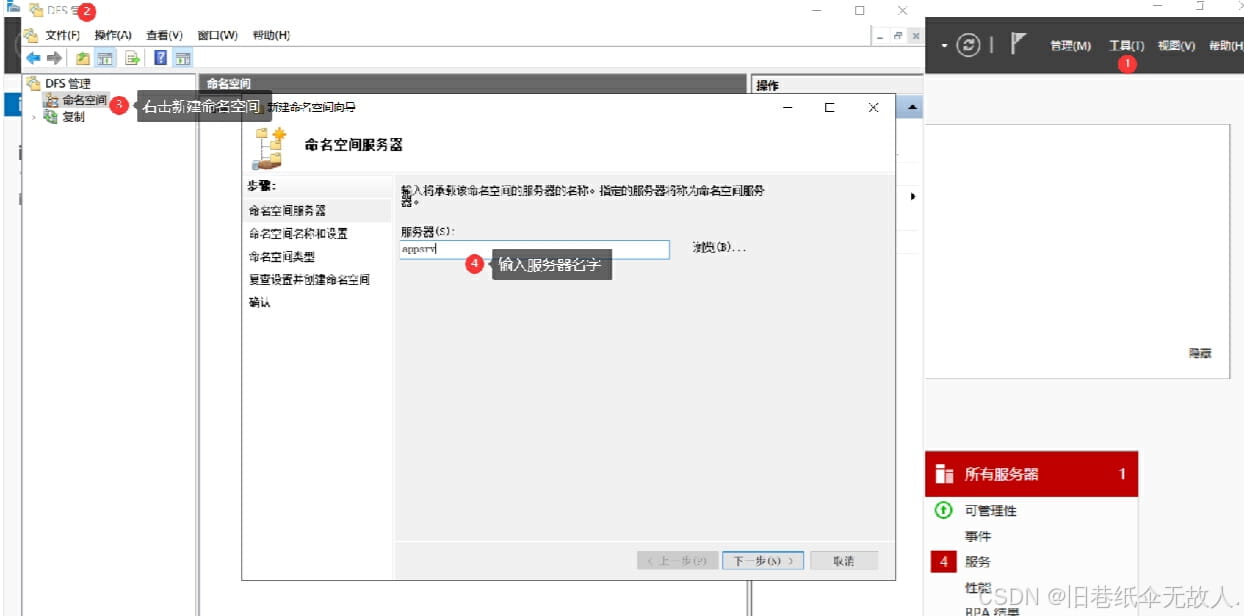Select the 命名空间 node in the console tree
The height and width of the screenshot is (616, 1244).
85,100
